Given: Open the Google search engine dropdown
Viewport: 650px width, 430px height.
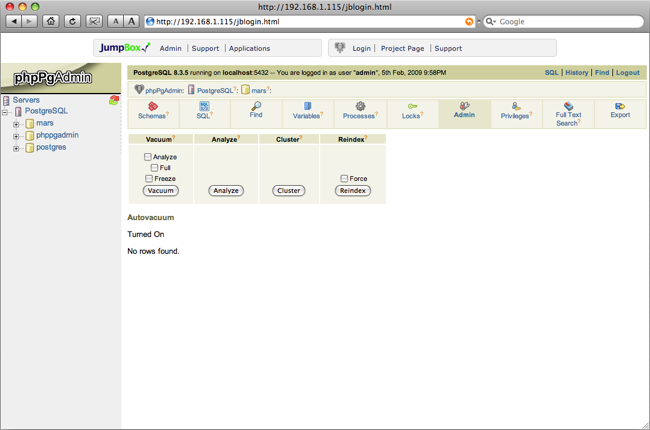Looking at the screenshot, I should [x=491, y=22].
